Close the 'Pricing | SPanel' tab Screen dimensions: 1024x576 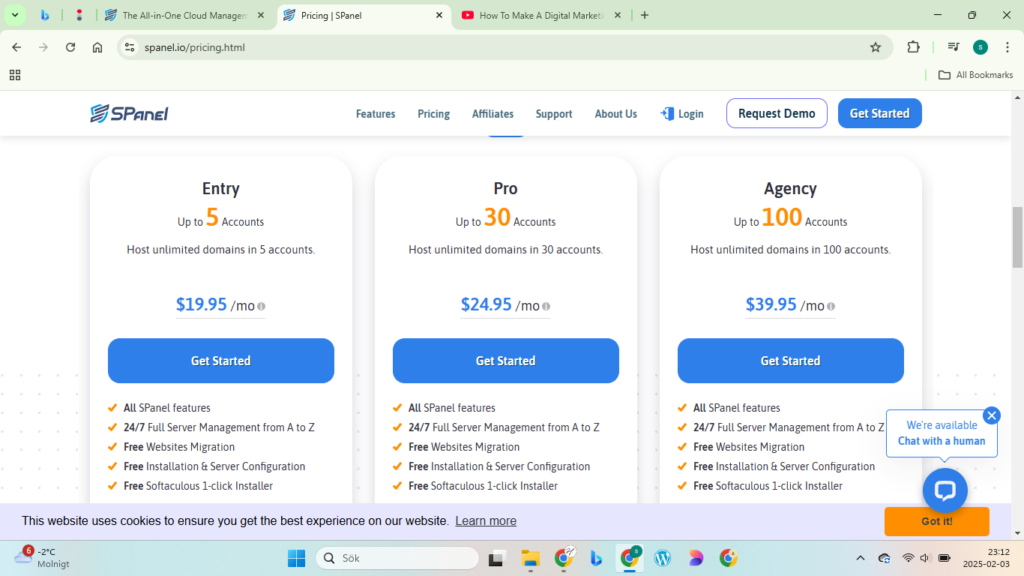pos(439,15)
